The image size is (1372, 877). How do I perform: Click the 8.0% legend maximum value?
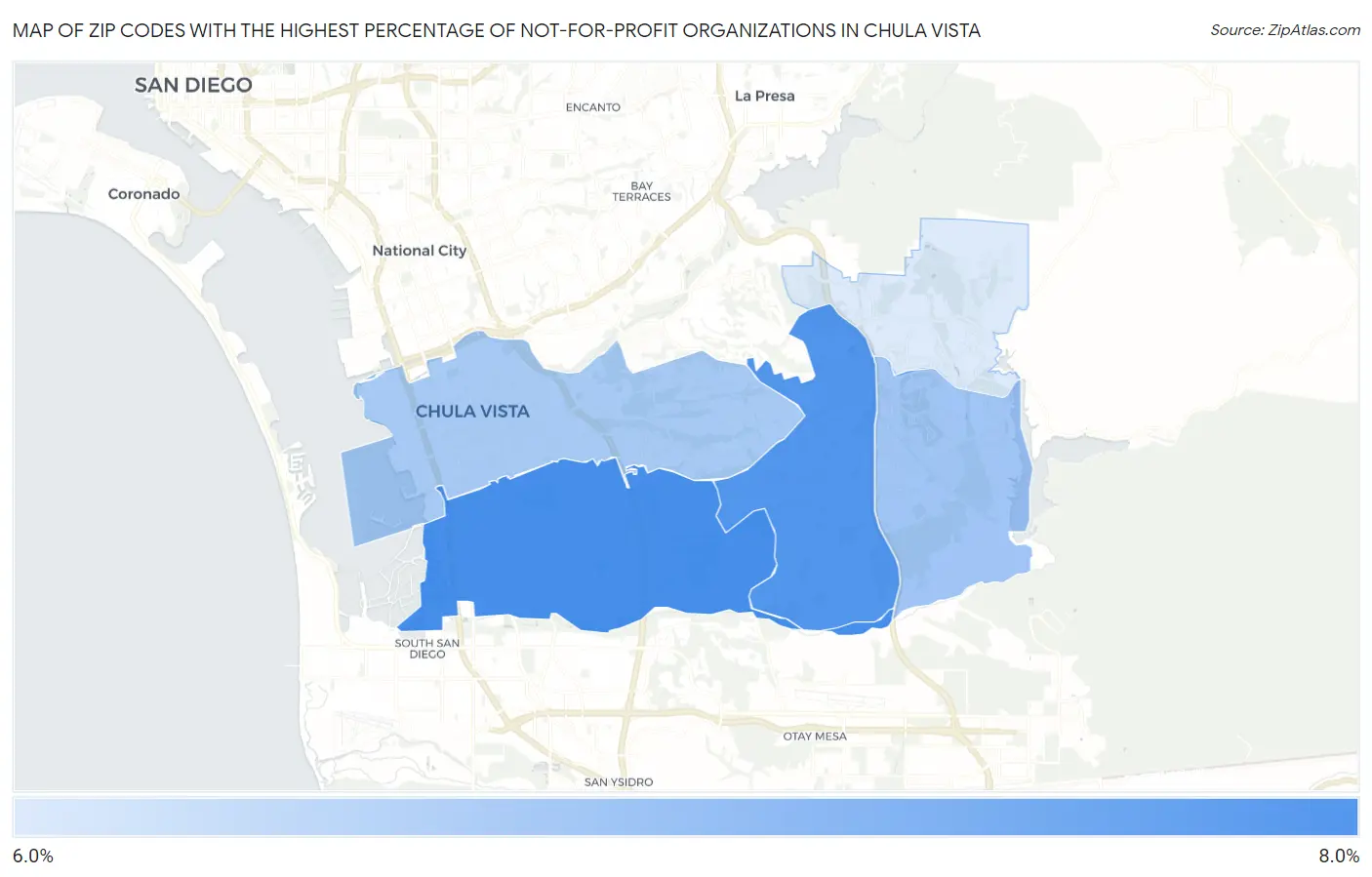[1339, 856]
